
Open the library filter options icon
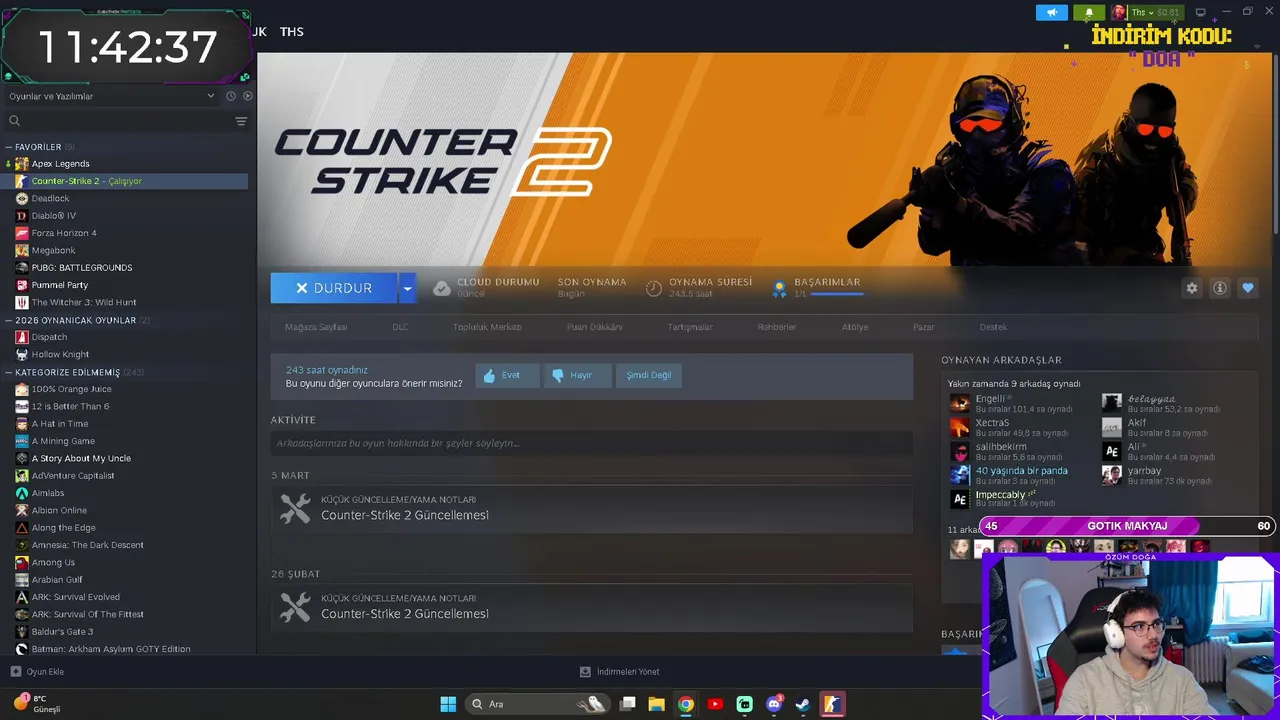coord(241,121)
